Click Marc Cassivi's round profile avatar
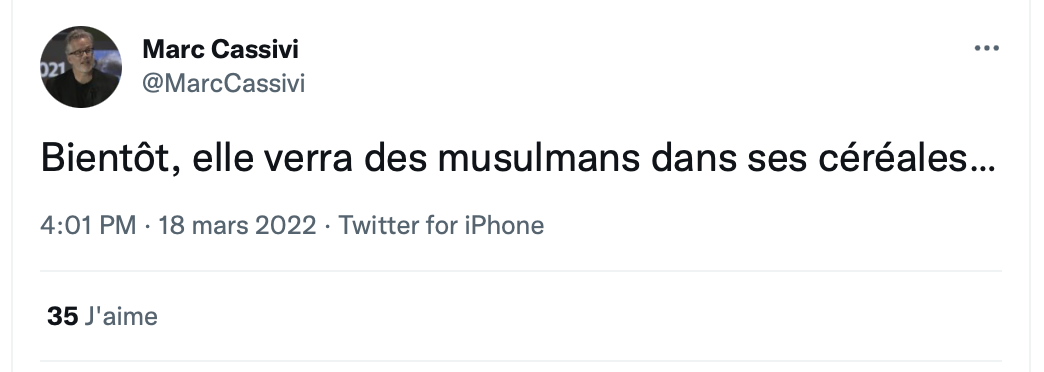This screenshot has width=1044, height=372. [x=81, y=67]
